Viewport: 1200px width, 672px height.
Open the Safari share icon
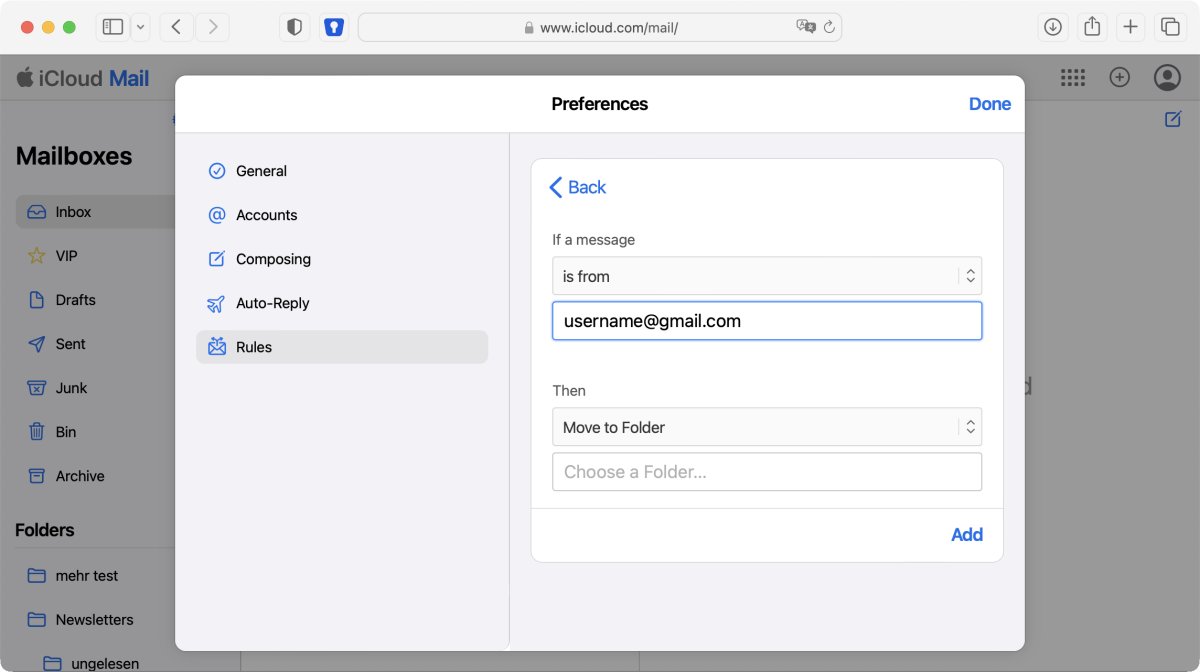pyautogui.click(x=1092, y=27)
